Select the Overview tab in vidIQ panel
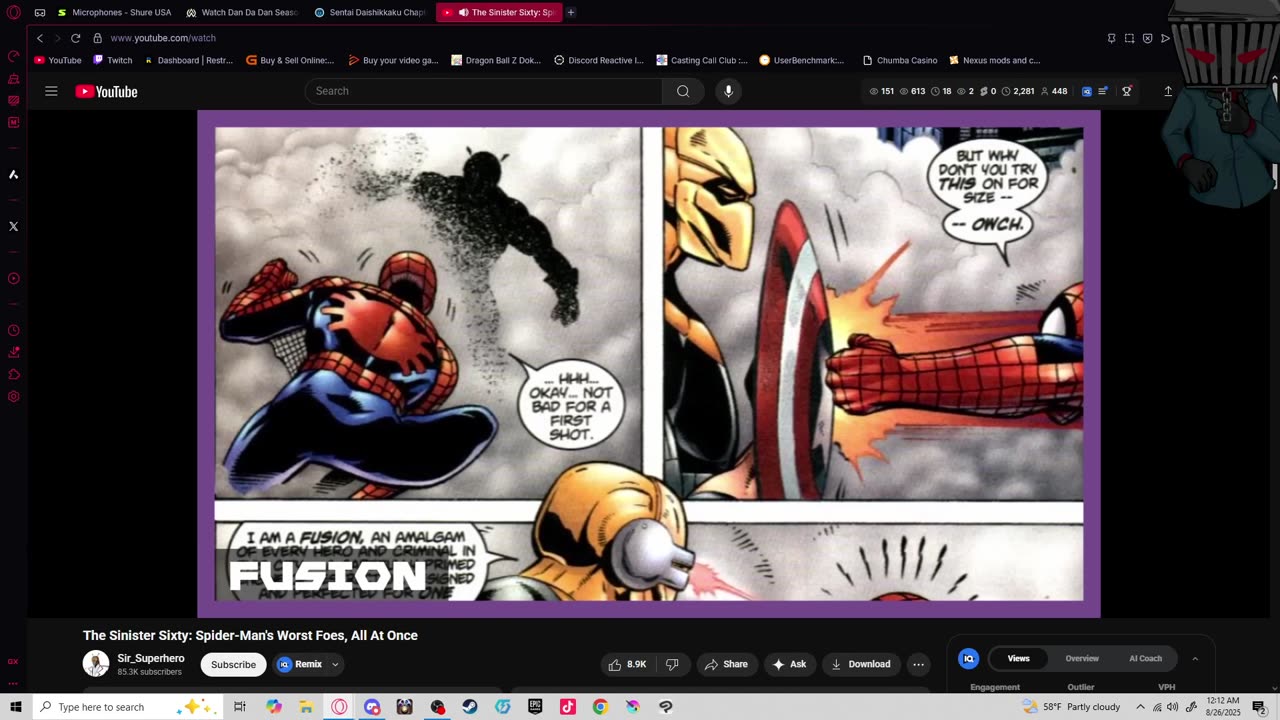Screen dimensions: 1280x720 click(x=1082, y=659)
